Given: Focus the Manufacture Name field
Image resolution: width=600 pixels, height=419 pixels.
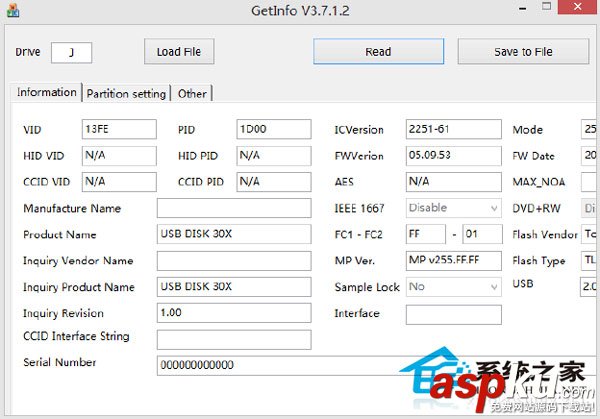Looking at the screenshot, I should click(234, 208).
